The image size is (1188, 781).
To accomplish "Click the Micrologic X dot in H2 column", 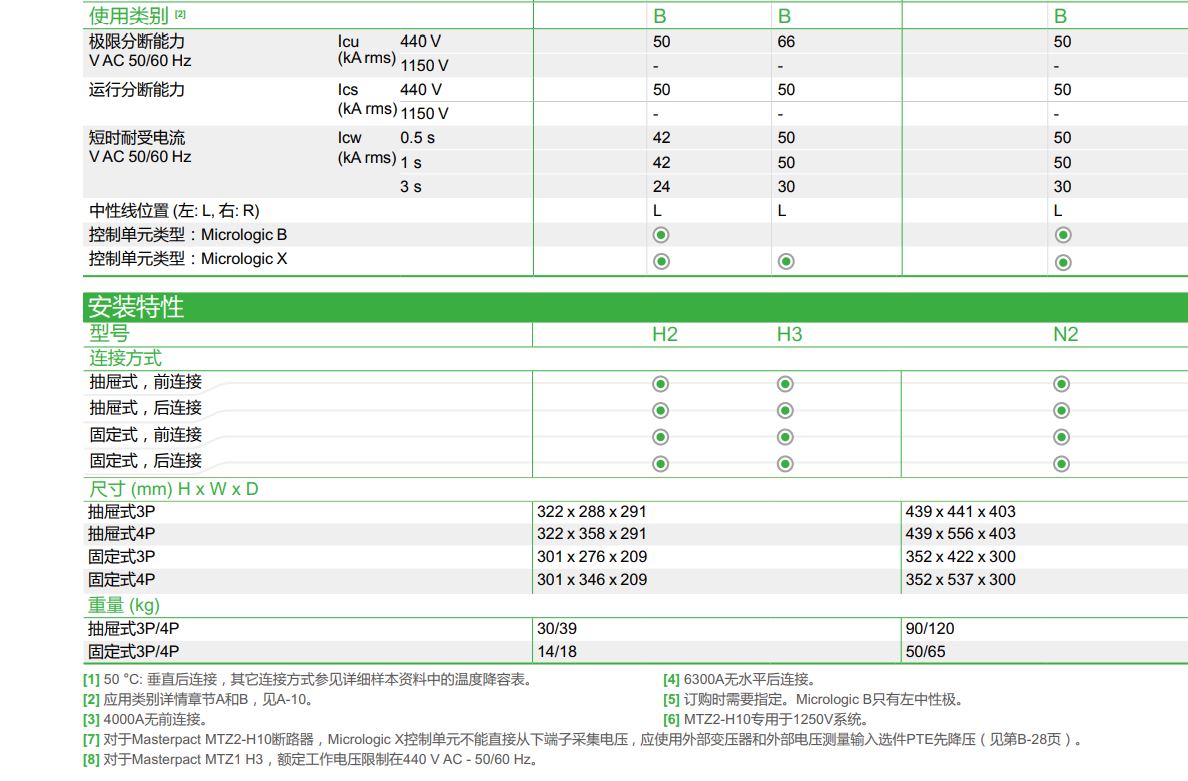I will (661, 261).
